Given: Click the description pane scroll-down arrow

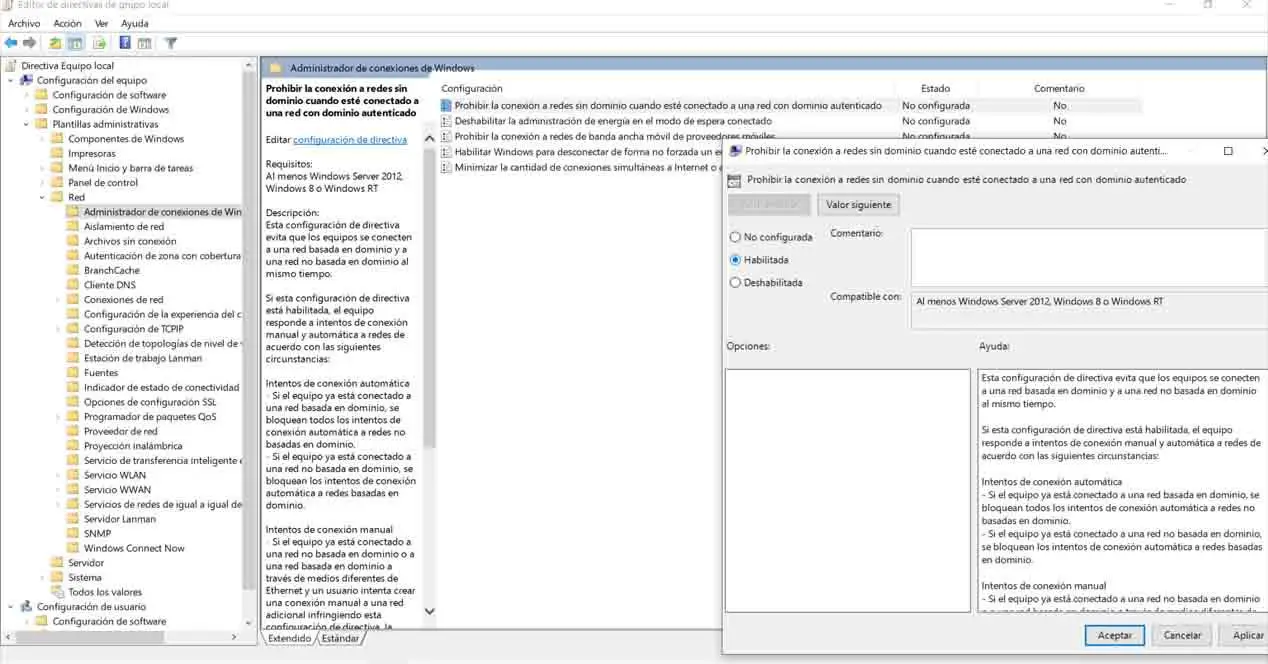Looking at the screenshot, I should (x=430, y=611).
